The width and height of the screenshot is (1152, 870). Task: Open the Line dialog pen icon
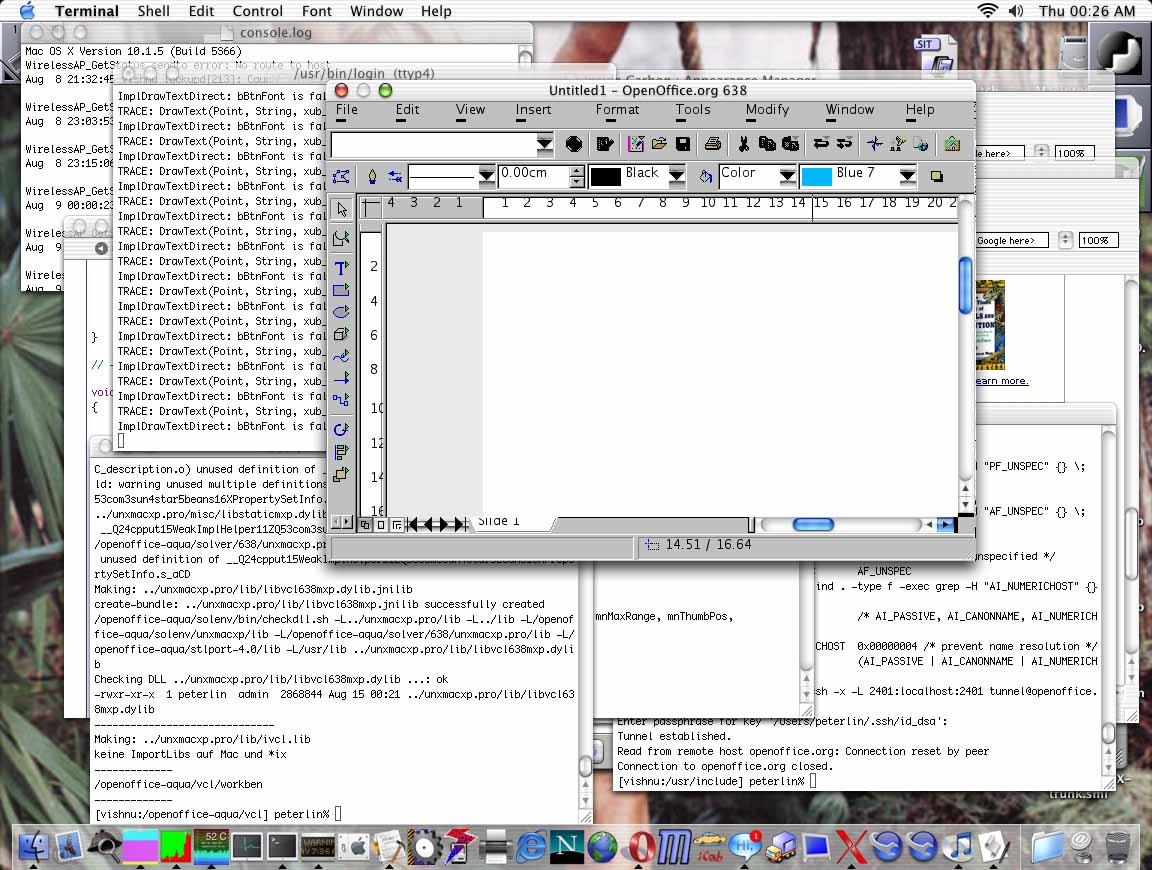pyautogui.click(x=372, y=176)
